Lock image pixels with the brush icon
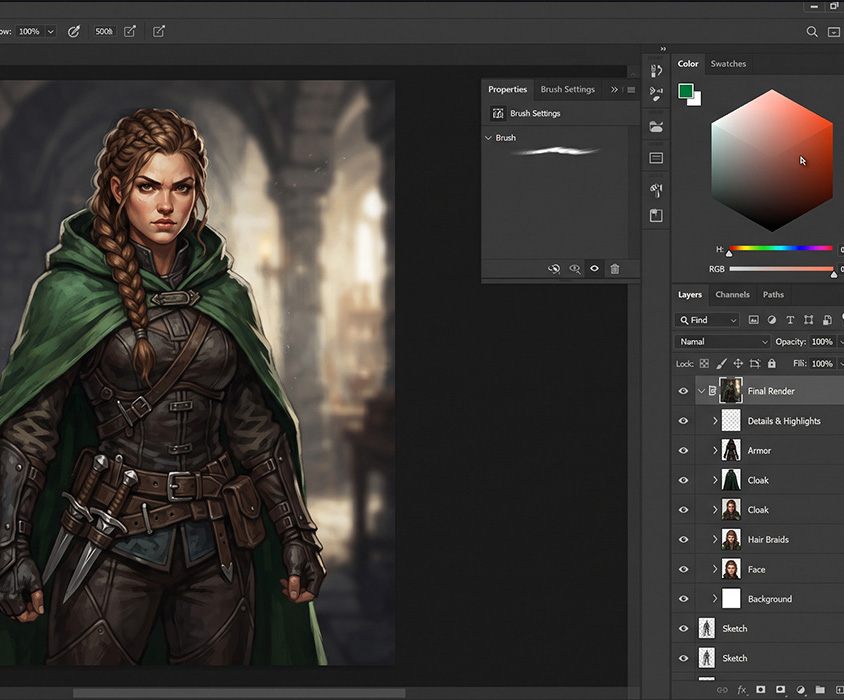844x700 pixels. [721, 363]
